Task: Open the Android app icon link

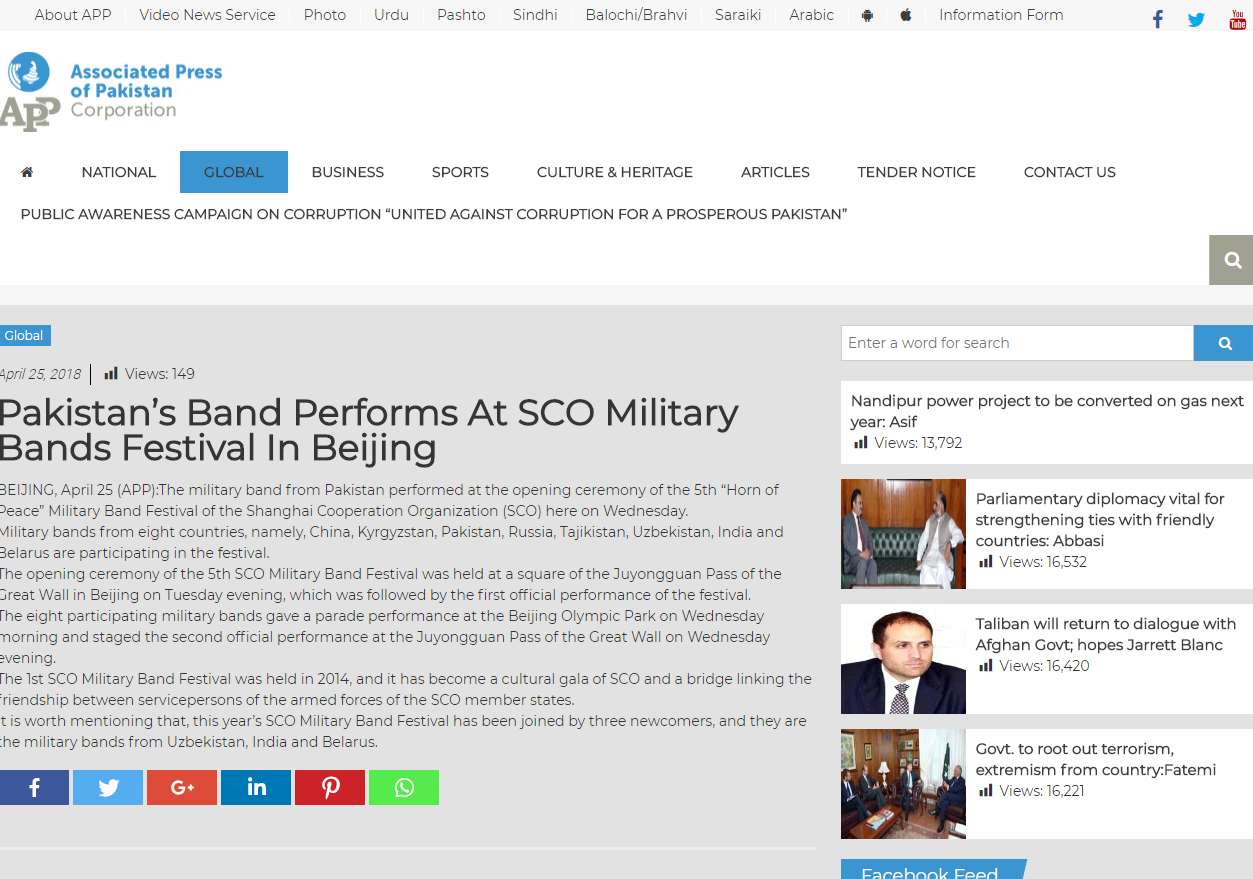Action: (x=867, y=15)
